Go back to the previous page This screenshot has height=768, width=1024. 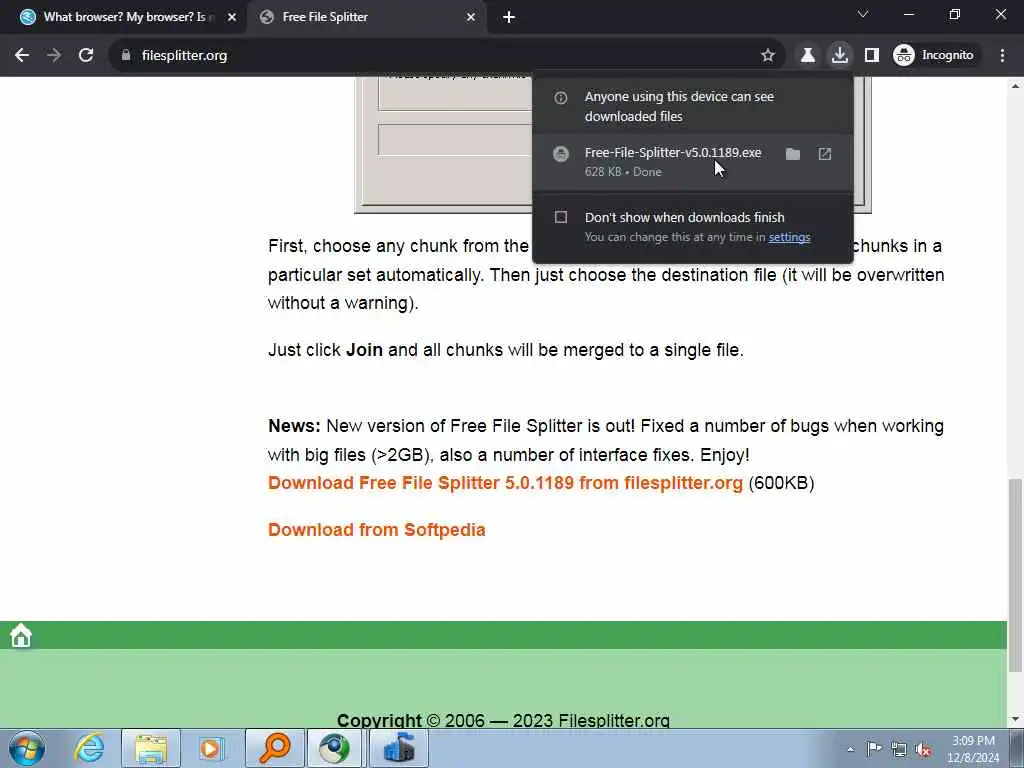22,56
